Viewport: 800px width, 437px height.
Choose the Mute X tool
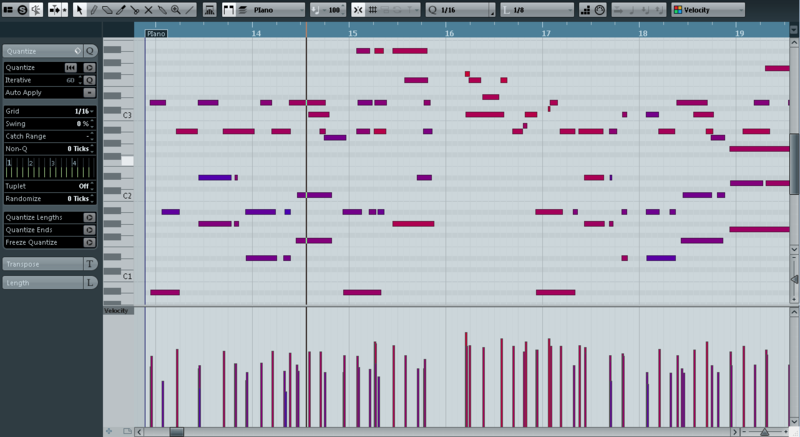pyautogui.click(x=148, y=10)
